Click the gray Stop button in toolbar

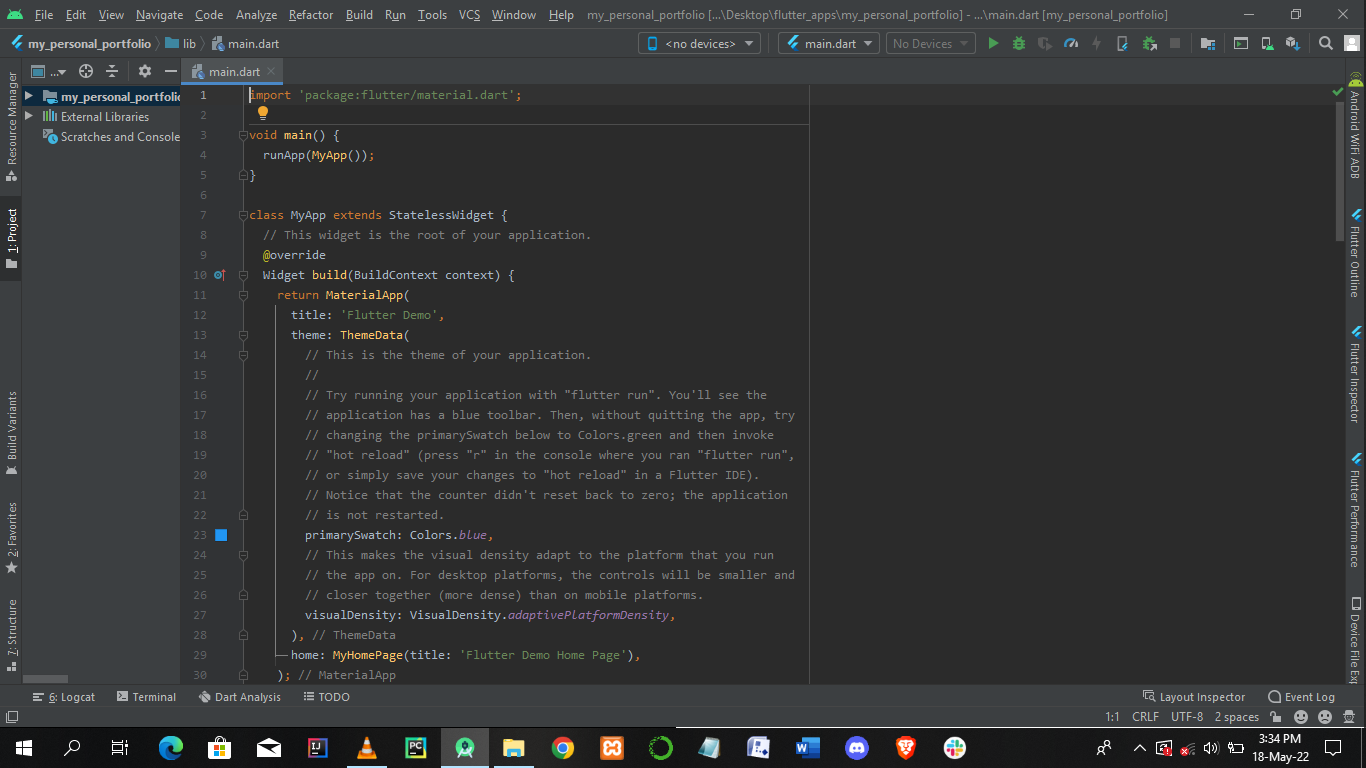pos(1175,43)
